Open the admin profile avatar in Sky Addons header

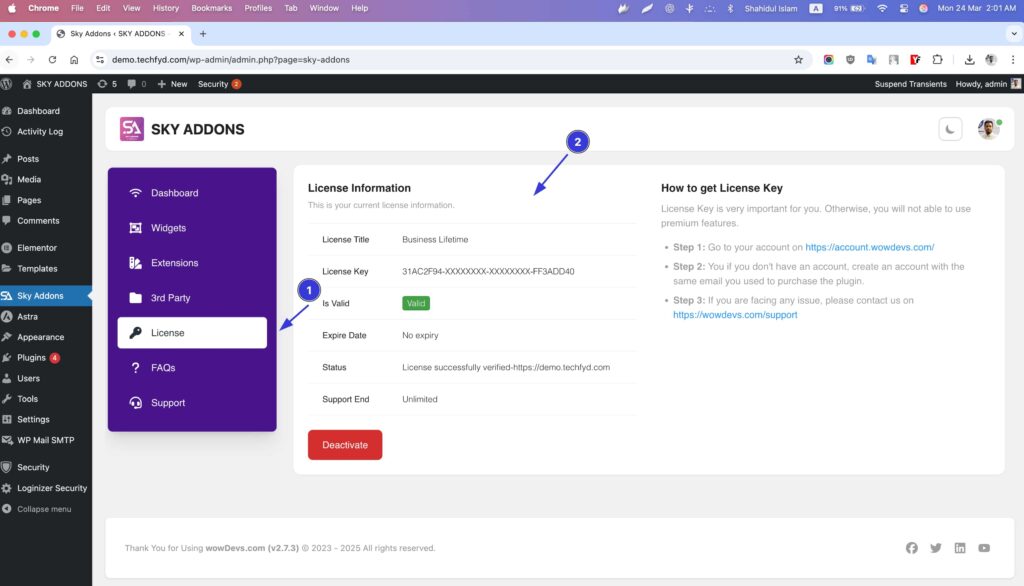click(989, 129)
